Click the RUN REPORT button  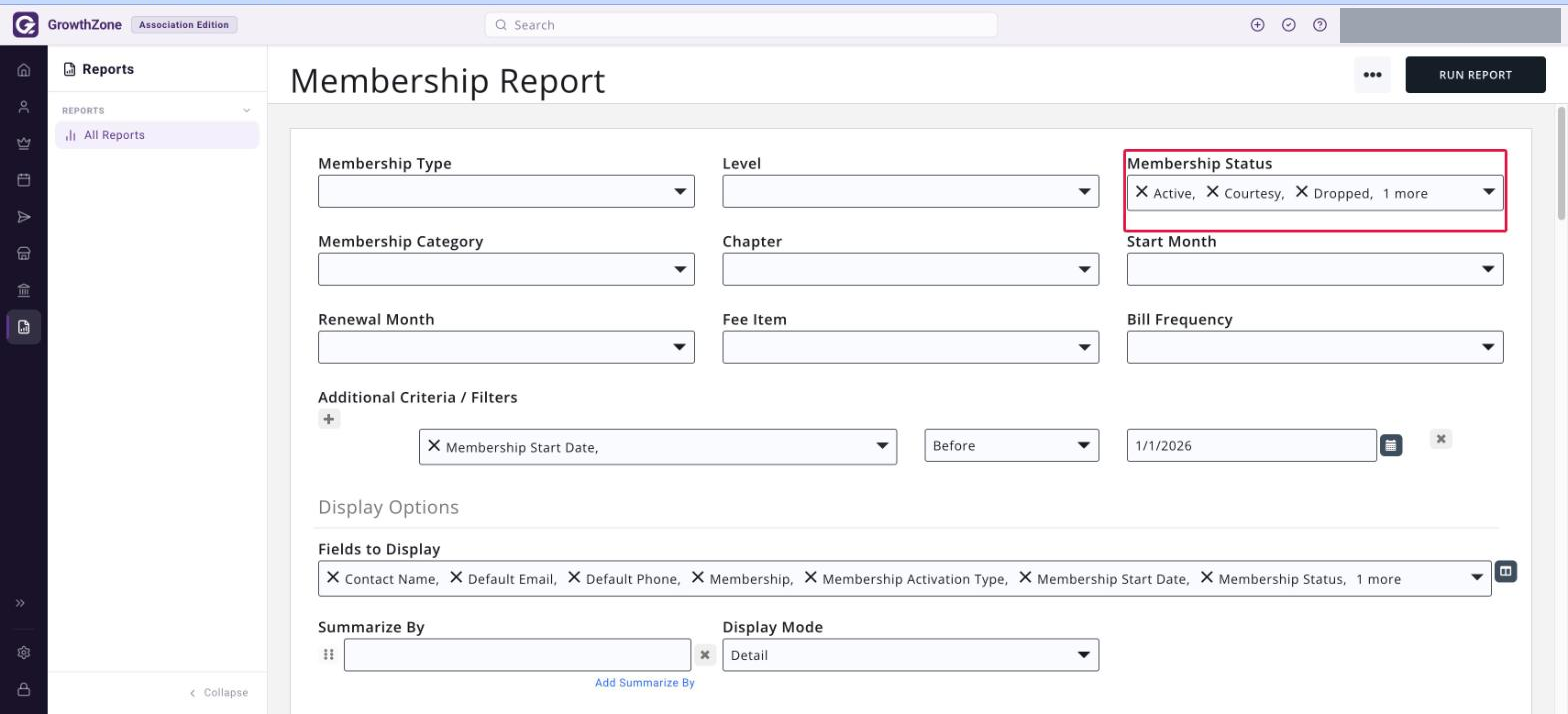pyautogui.click(x=1475, y=75)
